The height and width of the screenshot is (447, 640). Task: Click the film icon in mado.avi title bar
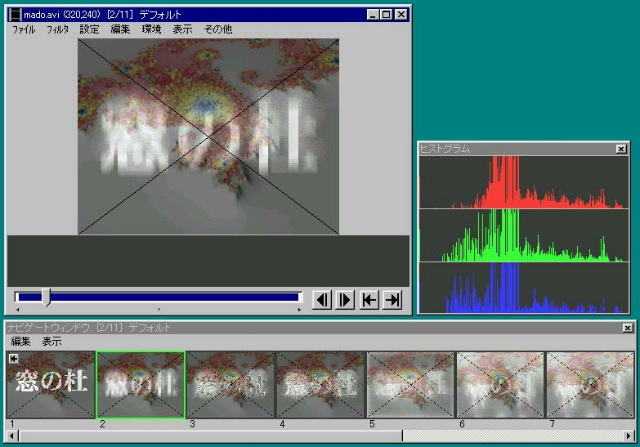[15, 15]
